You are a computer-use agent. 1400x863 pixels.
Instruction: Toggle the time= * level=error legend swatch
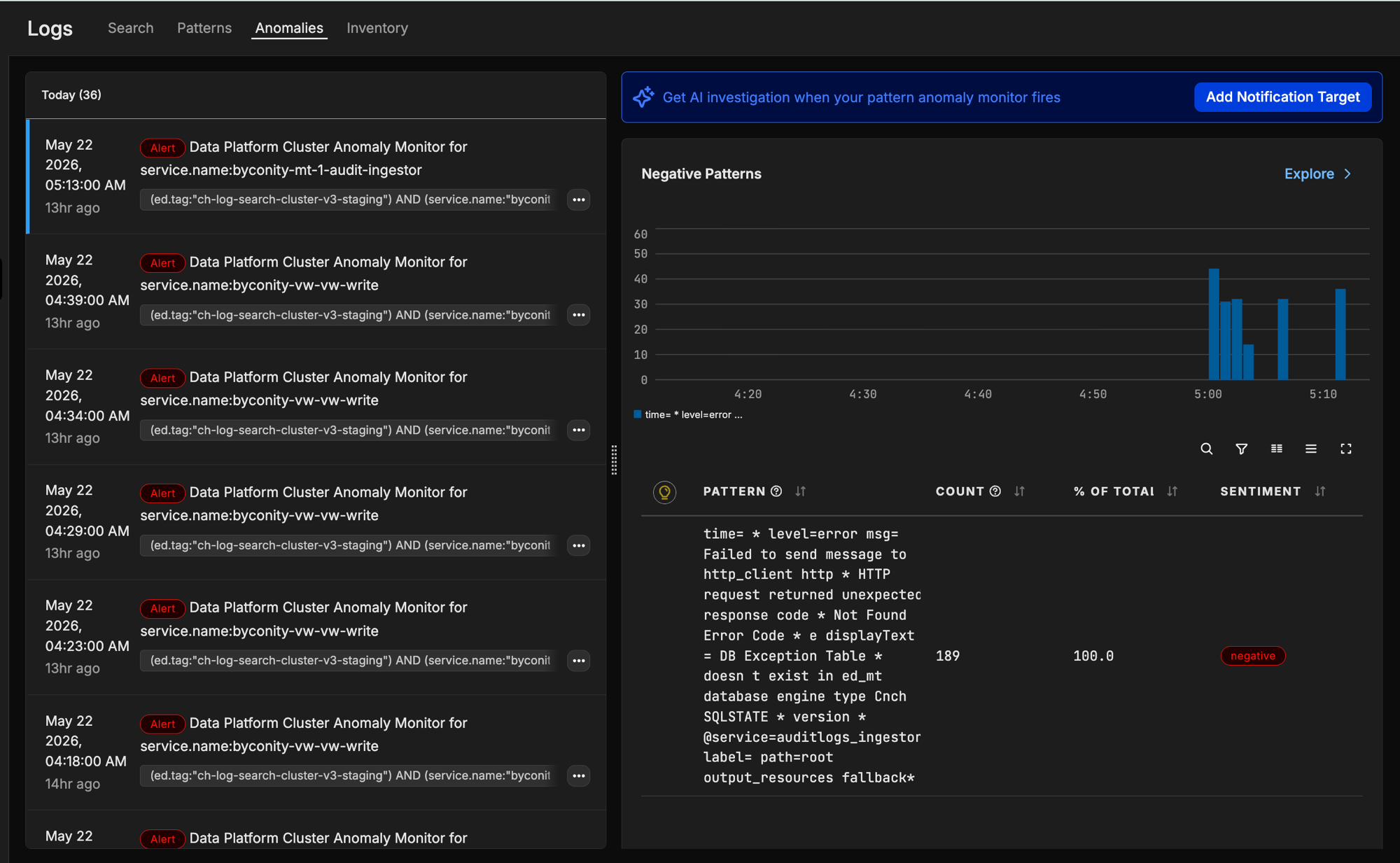[x=637, y=414]
